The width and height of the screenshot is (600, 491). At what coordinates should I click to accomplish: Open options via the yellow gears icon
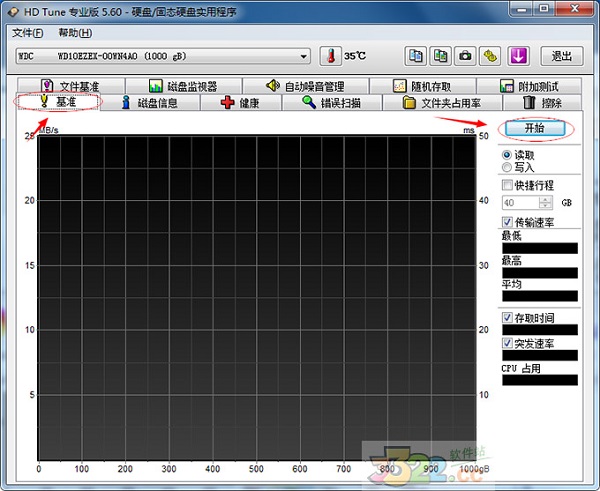(489, 56)
